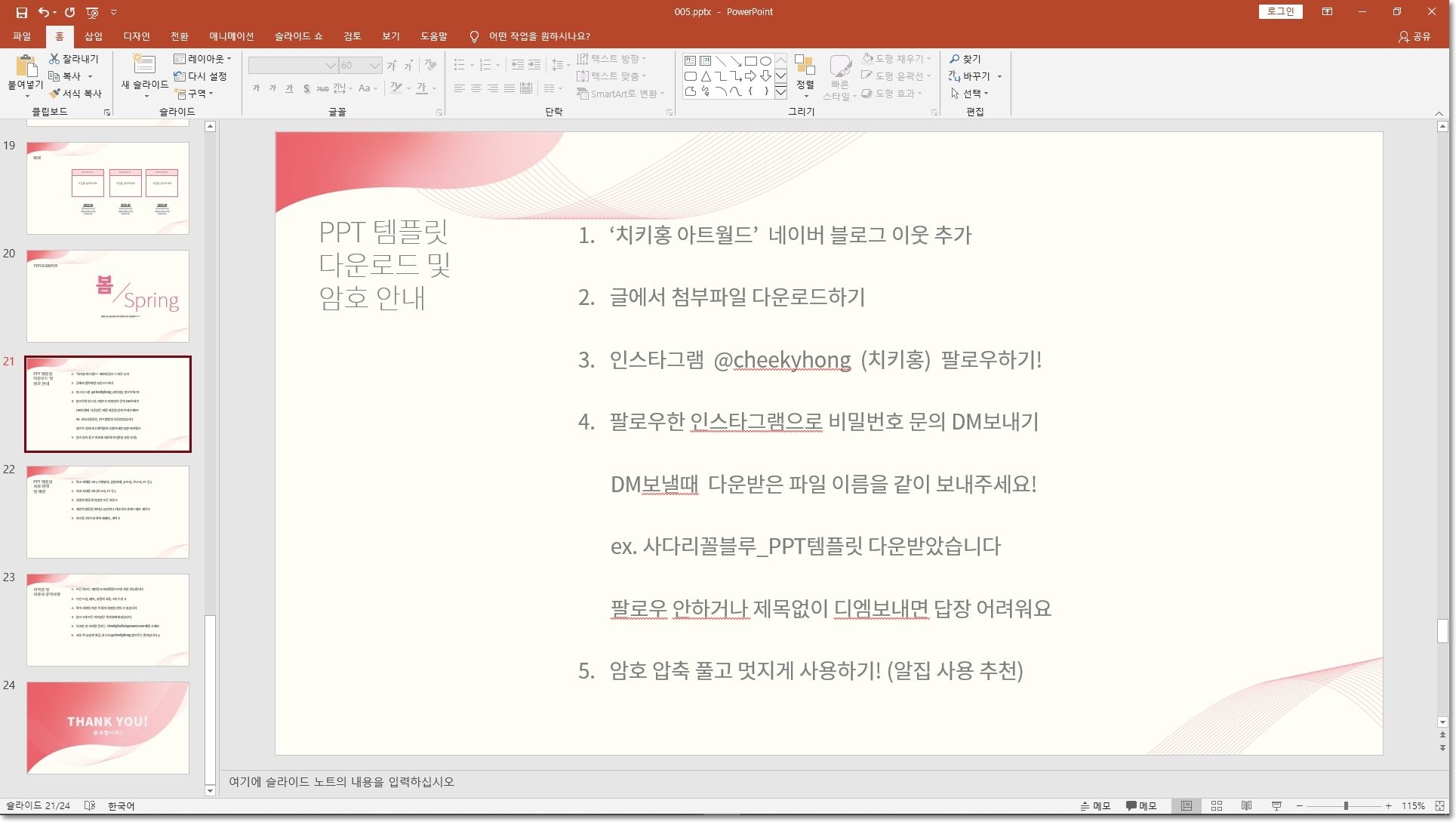Select the Oval shape in shapes gallery

pyautogui.click(x=765, y=61)
